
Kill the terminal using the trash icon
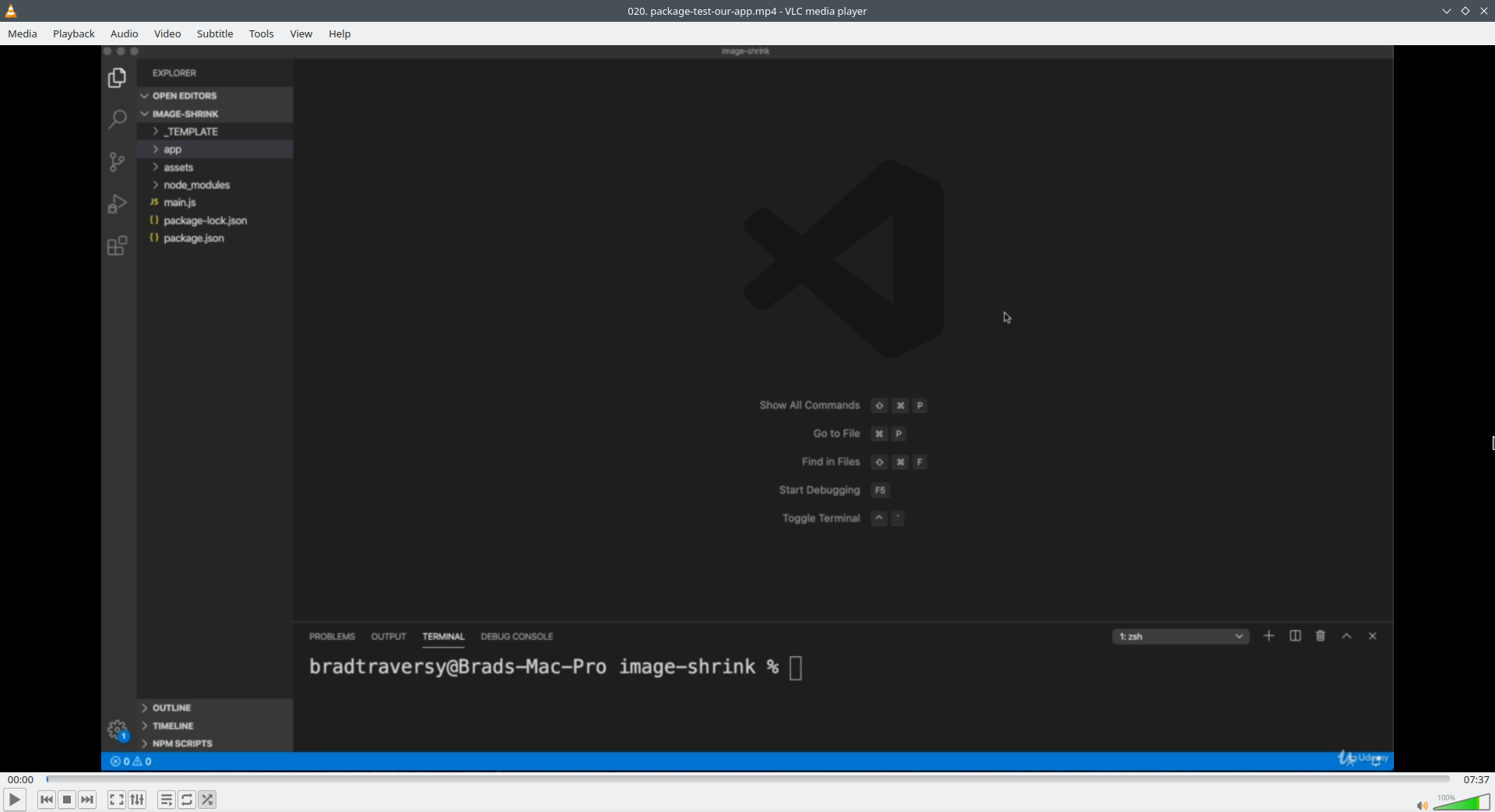(1320, 636)
